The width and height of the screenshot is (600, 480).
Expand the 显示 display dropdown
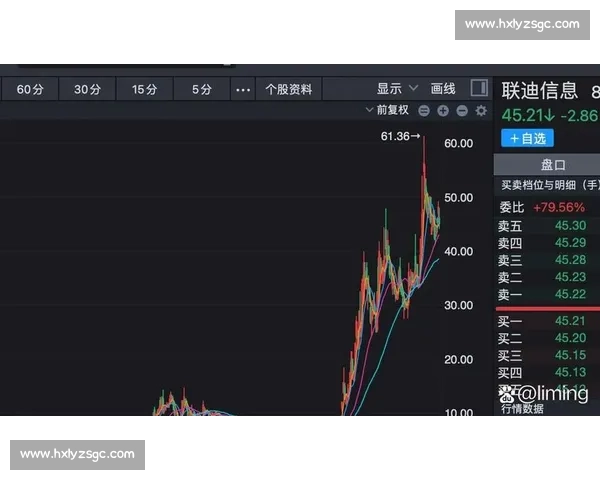[x=397, y=89]
